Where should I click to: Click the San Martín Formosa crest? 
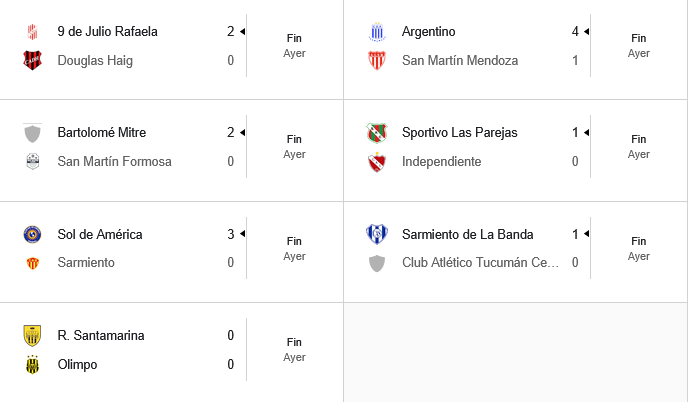[33, 161]
